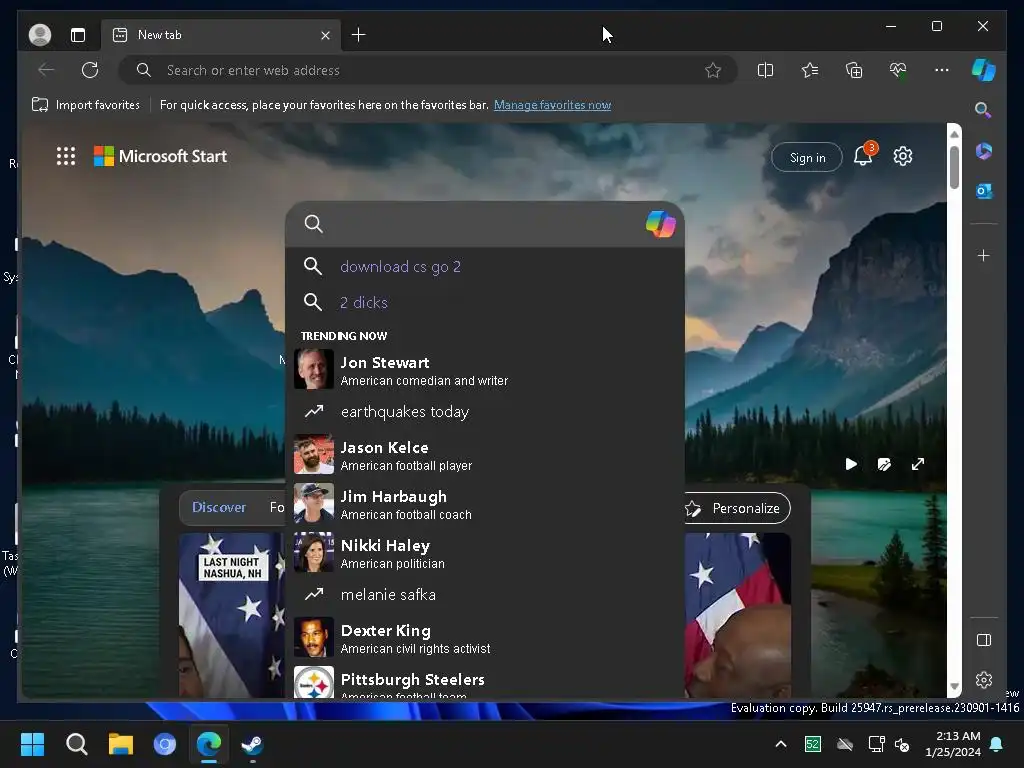Image resolution: width=1024 pixels, height=768 pixels.
Task: Select trending topic Jason Kelce
Action: pyautogui.click(x=485, y=455)
